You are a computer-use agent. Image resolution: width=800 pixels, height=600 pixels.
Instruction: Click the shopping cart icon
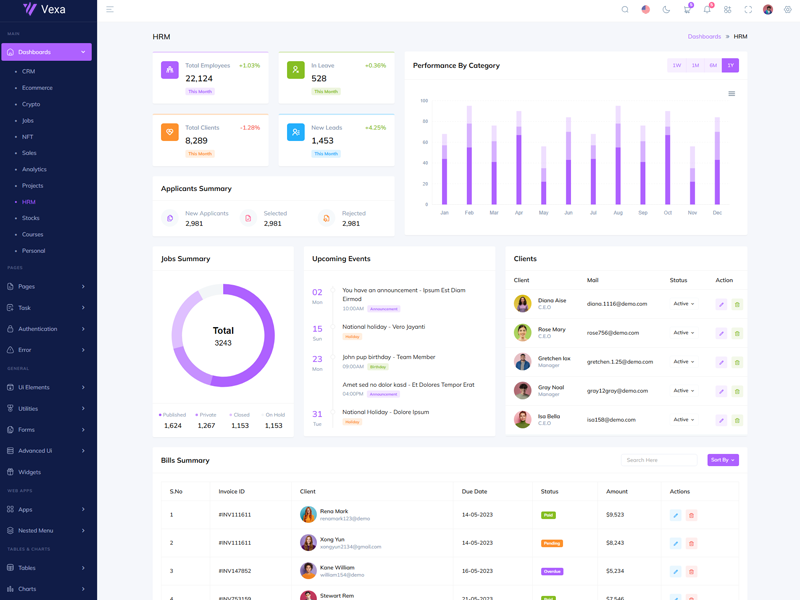click(686, 10)
